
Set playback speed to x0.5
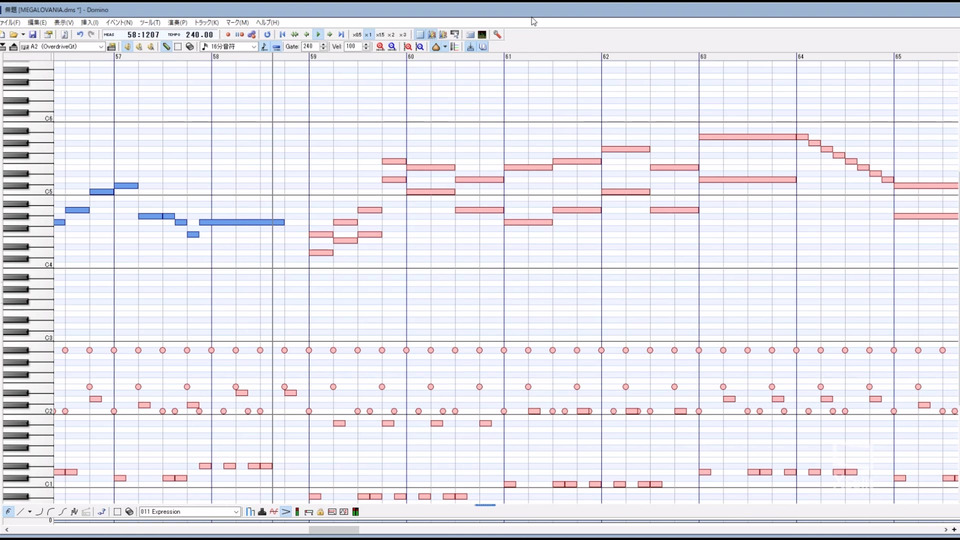tap(356, 35)
